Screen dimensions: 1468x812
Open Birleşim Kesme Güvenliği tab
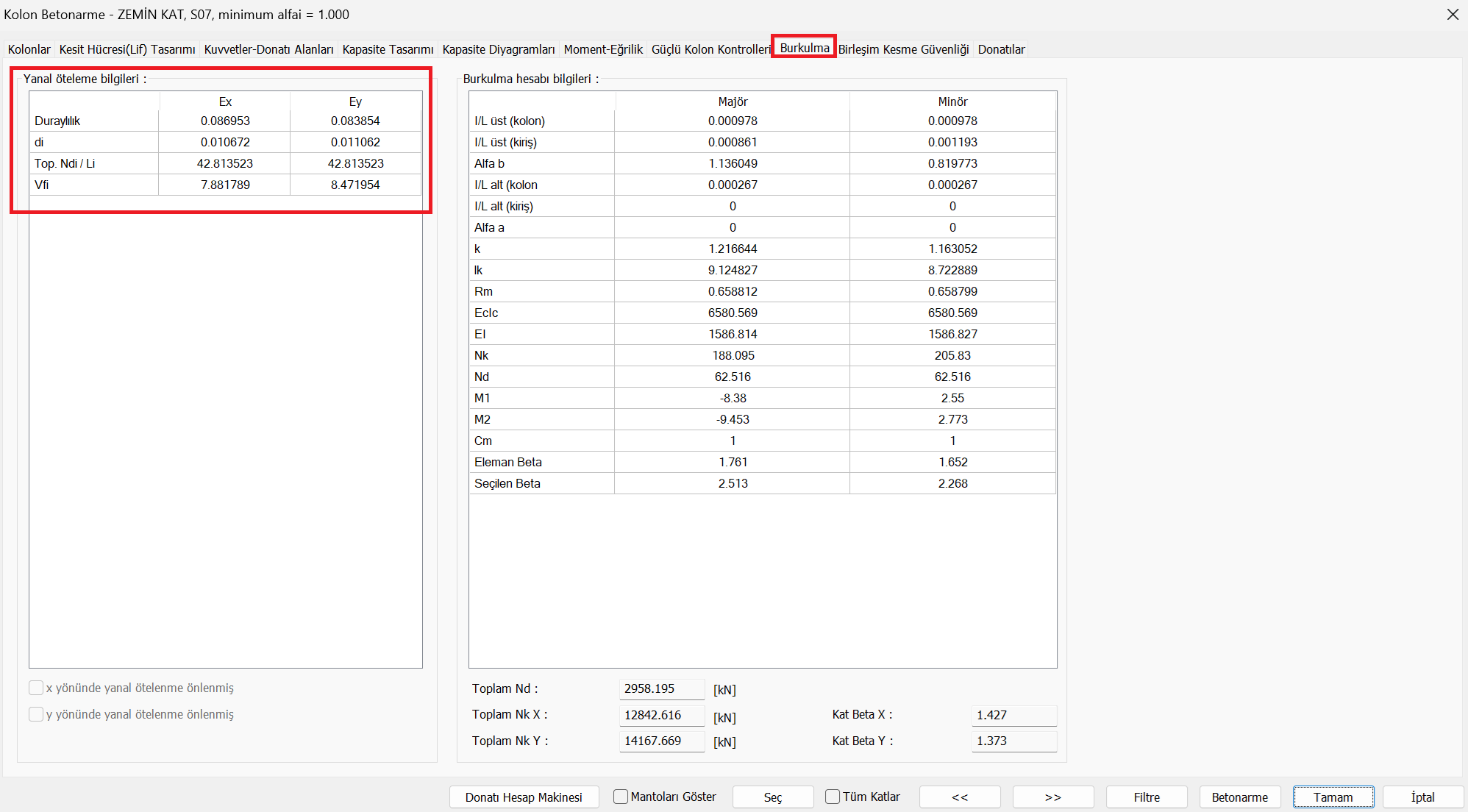pos(903,49)
